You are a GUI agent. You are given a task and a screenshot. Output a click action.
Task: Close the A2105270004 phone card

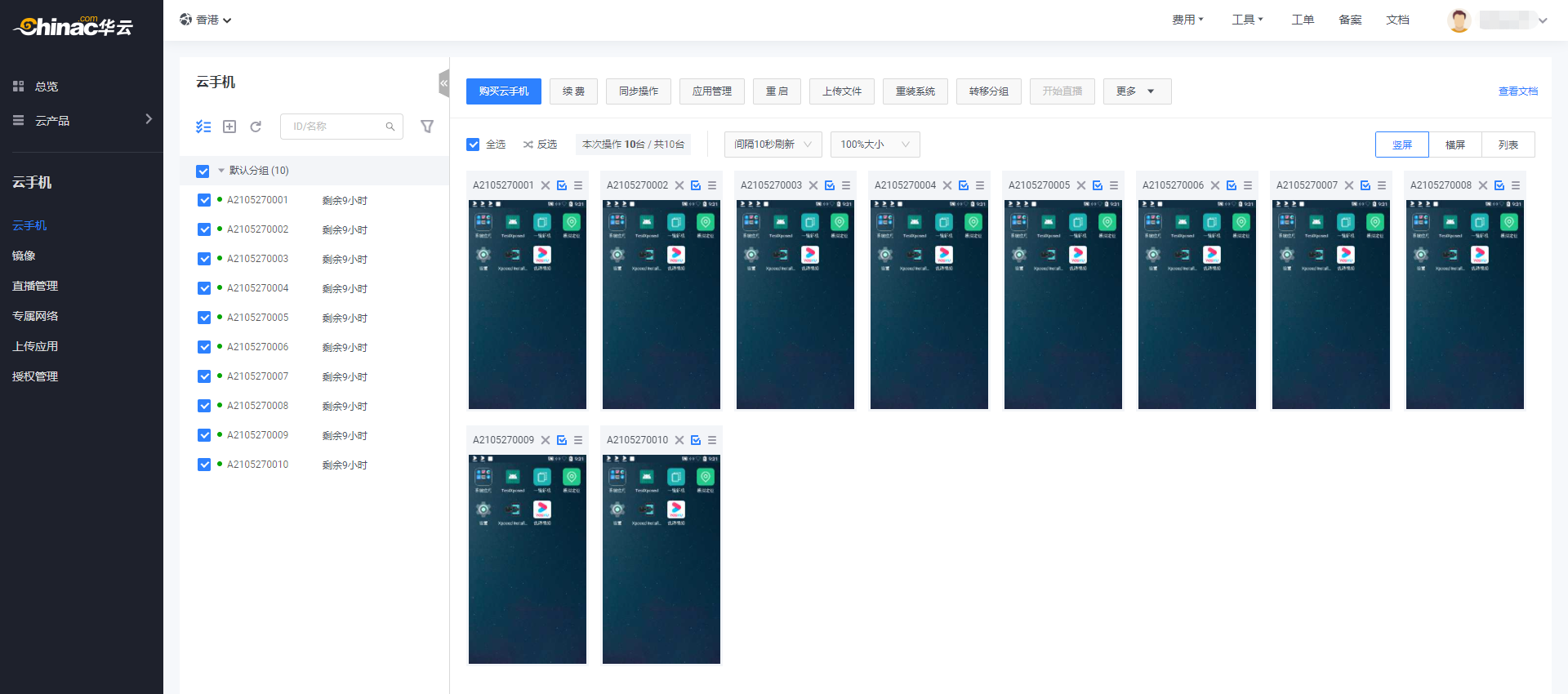tap(947, 185)
